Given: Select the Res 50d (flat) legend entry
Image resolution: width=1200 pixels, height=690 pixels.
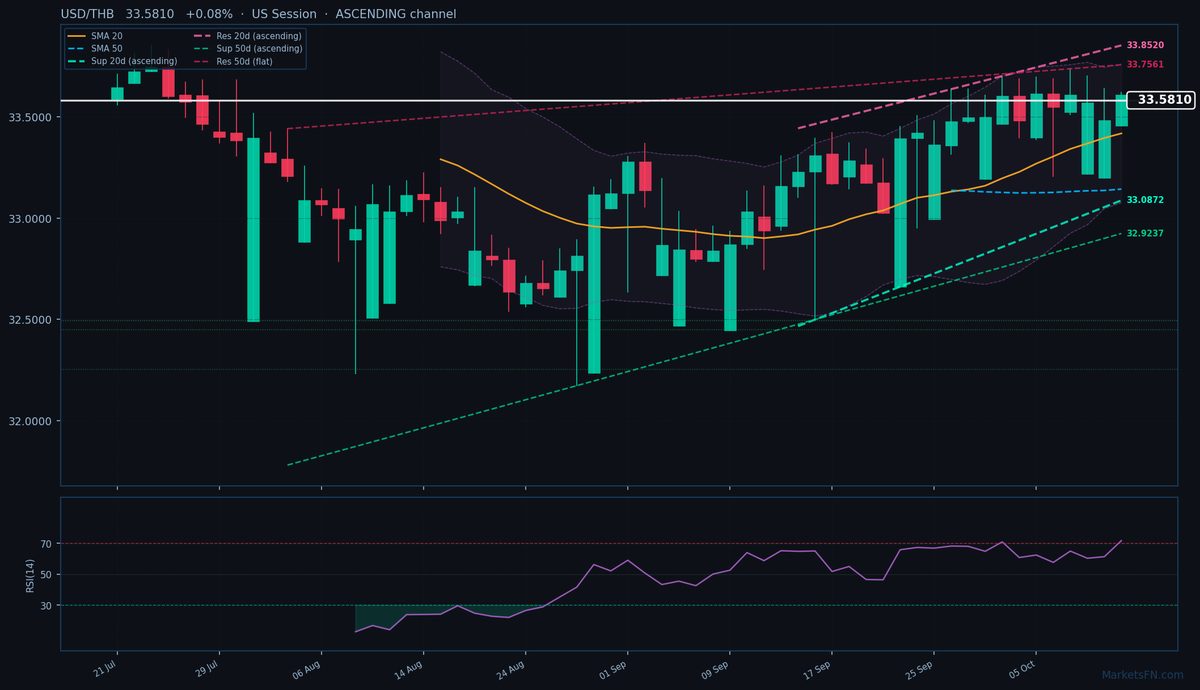Looking at the screenshot, I should 231,61.
